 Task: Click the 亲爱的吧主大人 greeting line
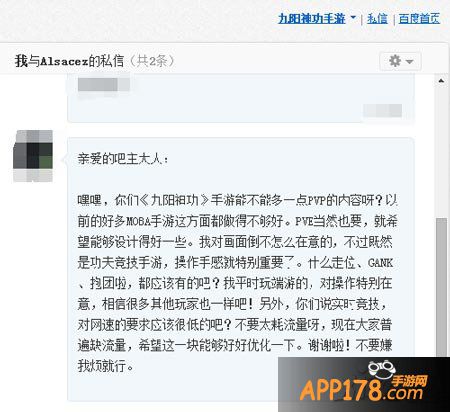tap(123, 159)
